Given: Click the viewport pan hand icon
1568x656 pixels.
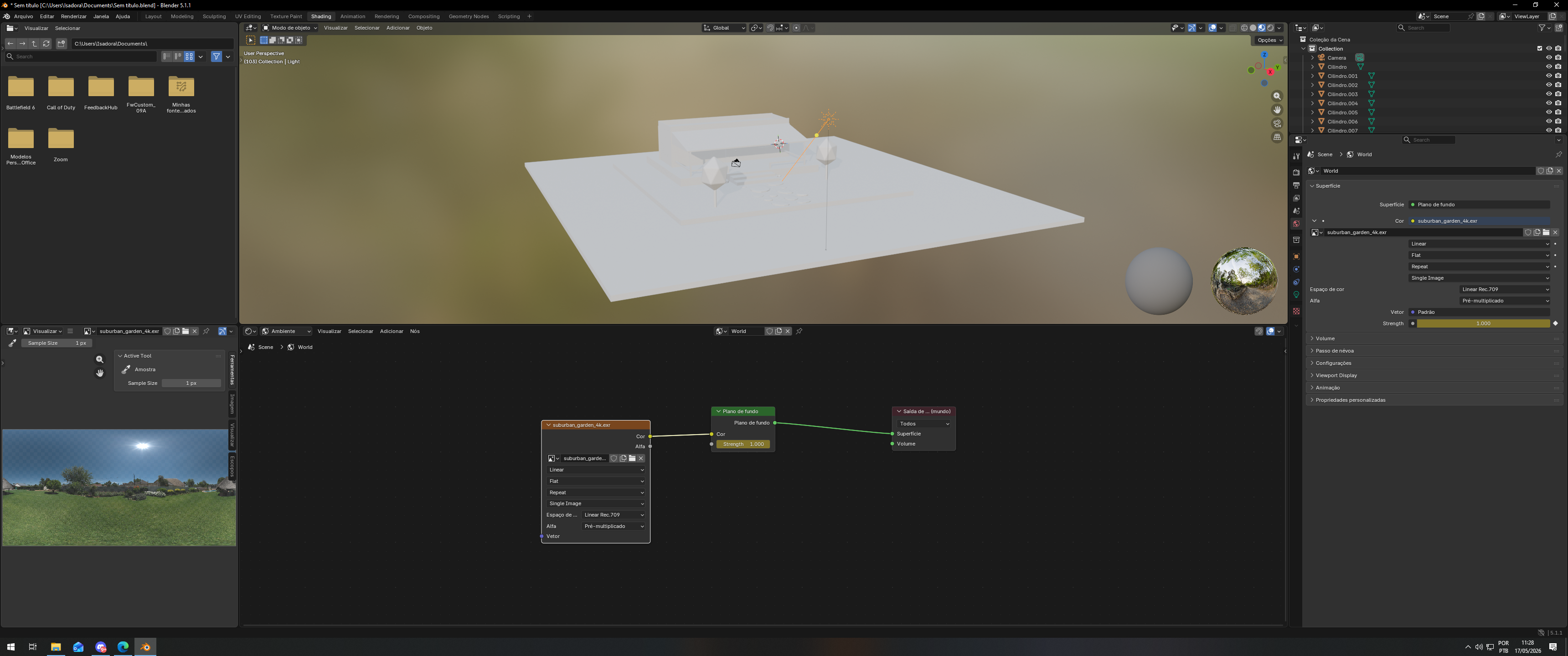Looking at the screenshot, I should 1277,109.
